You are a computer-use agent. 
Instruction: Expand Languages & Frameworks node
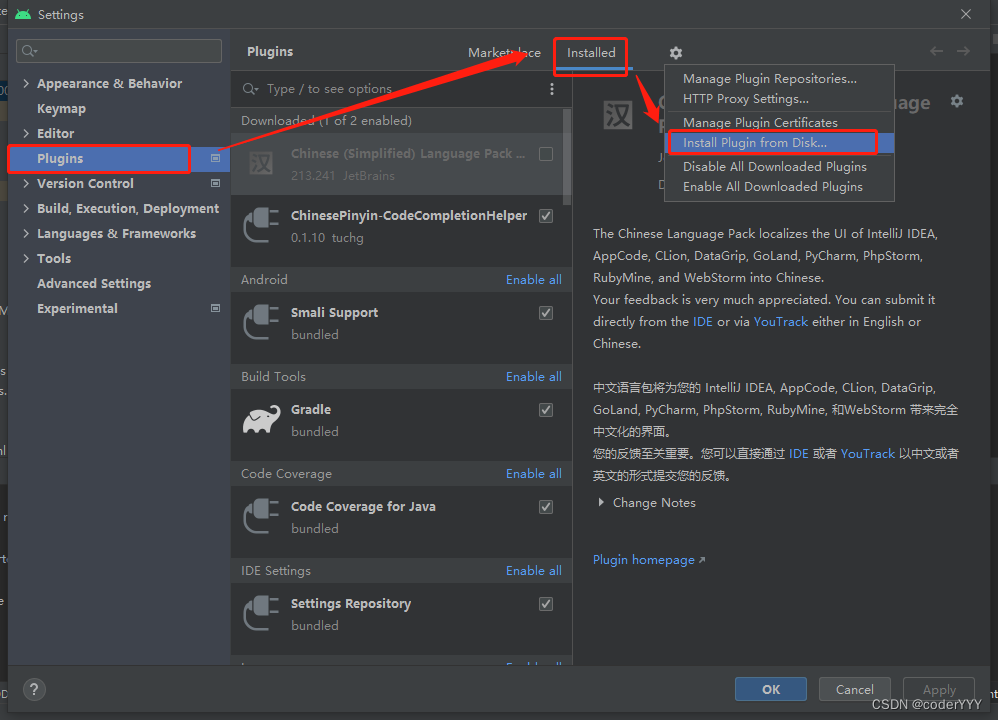tap(26, 233)
